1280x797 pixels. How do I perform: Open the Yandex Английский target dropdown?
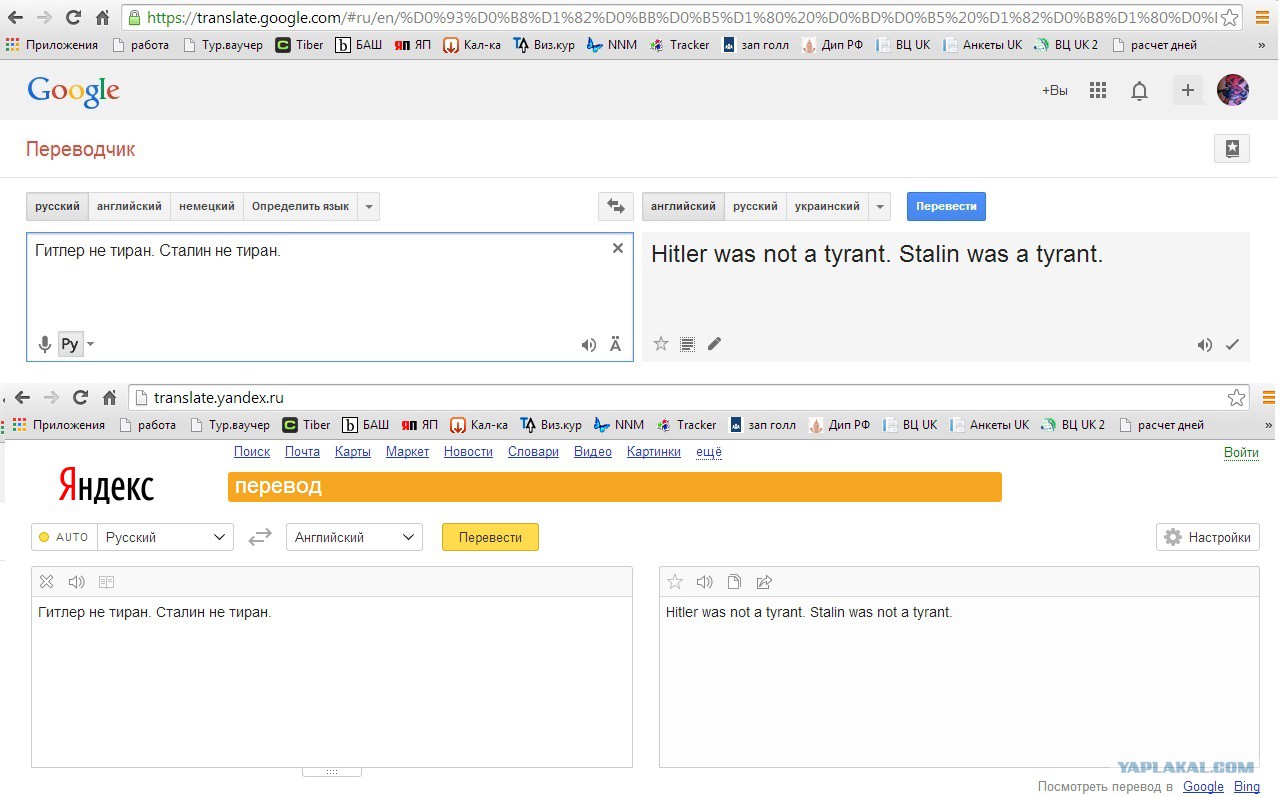coord(354,537)
